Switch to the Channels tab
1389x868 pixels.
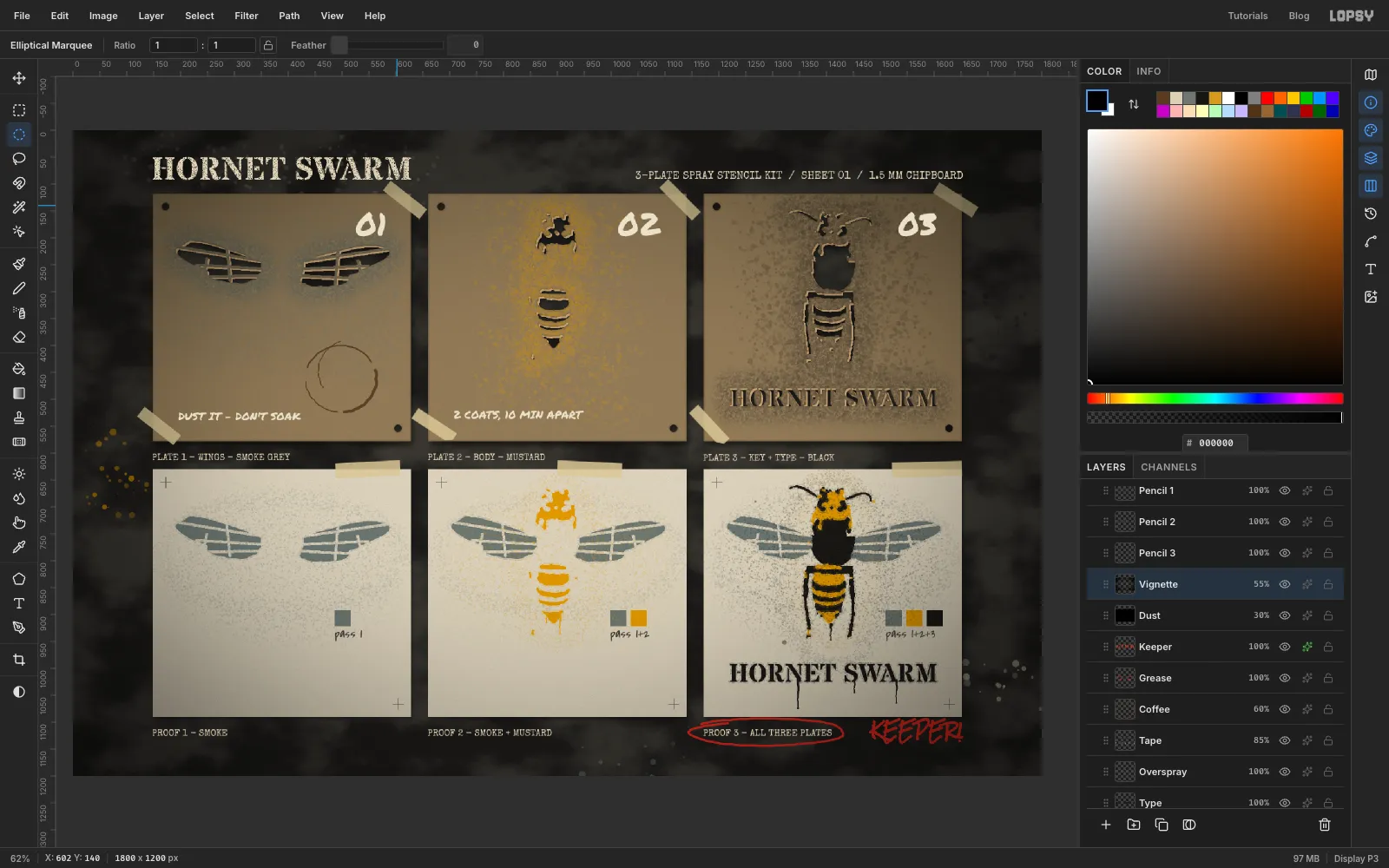click(1168, 467)
